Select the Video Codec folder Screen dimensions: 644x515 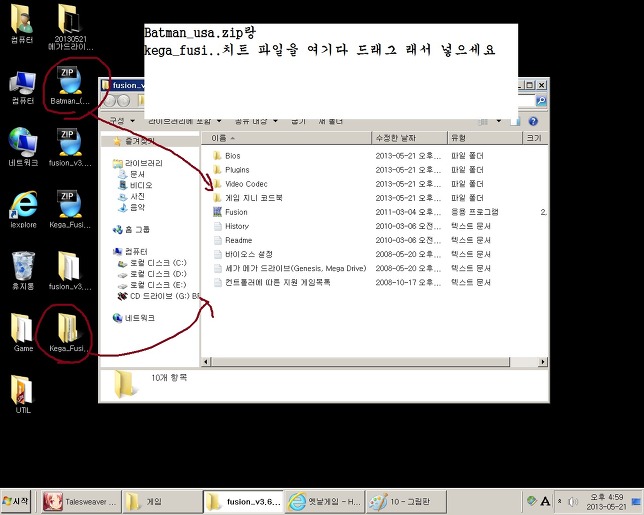240,184
